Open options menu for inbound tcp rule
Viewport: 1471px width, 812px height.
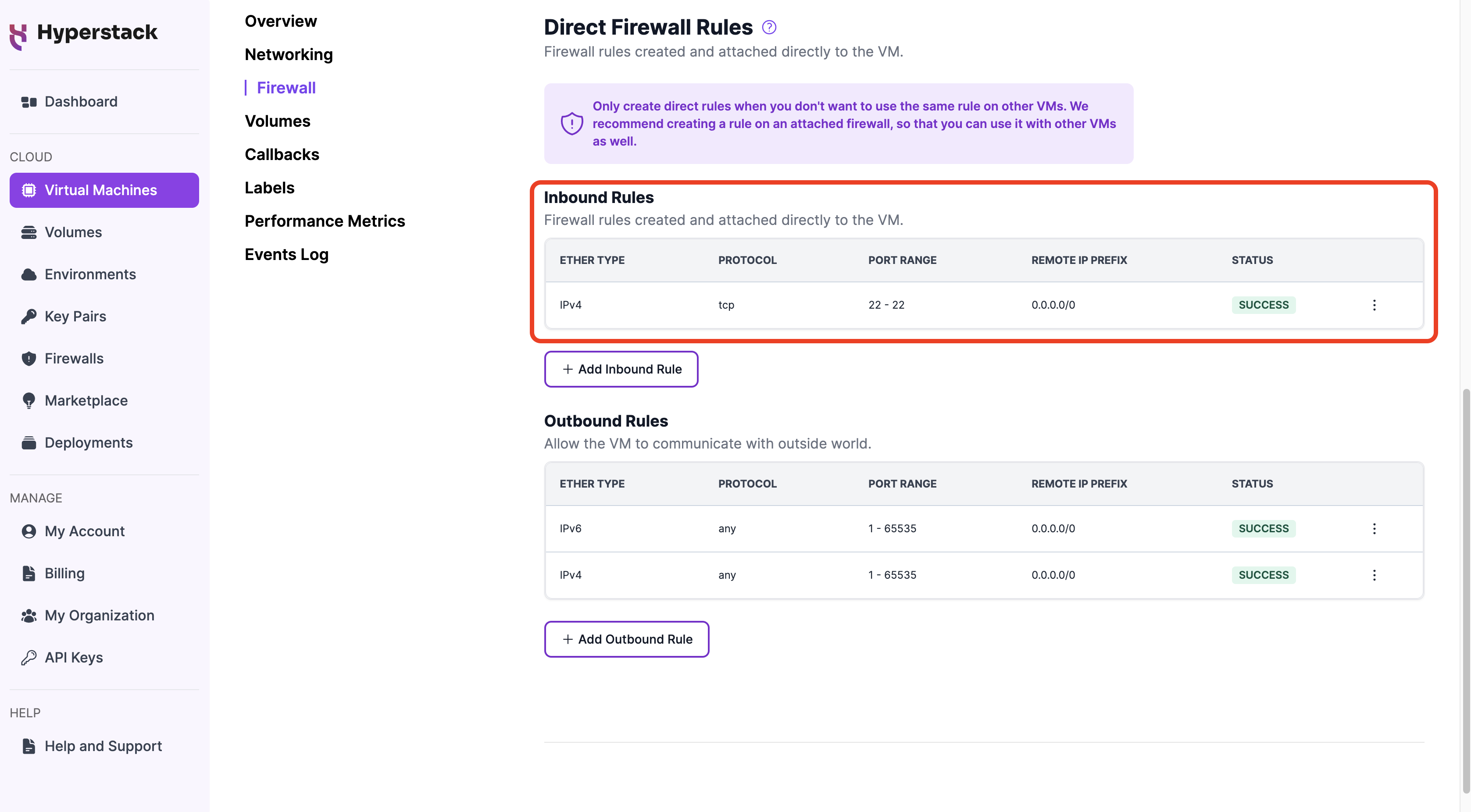(x=1375, y=305)
